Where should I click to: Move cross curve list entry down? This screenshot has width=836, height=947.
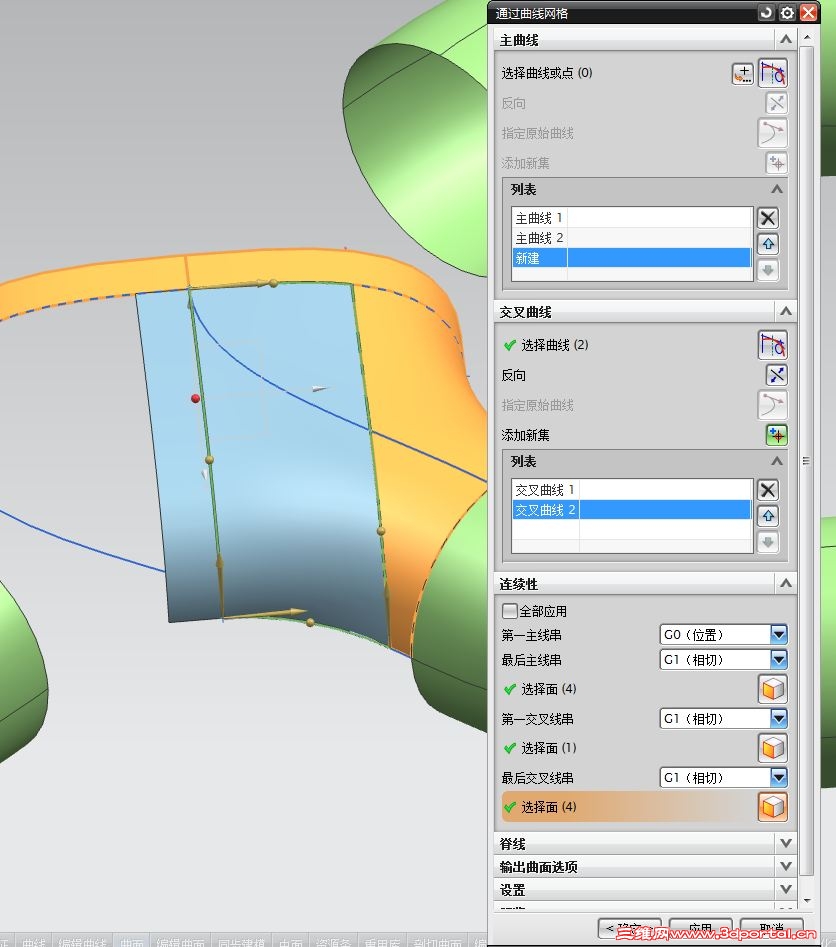click(768, 542)
